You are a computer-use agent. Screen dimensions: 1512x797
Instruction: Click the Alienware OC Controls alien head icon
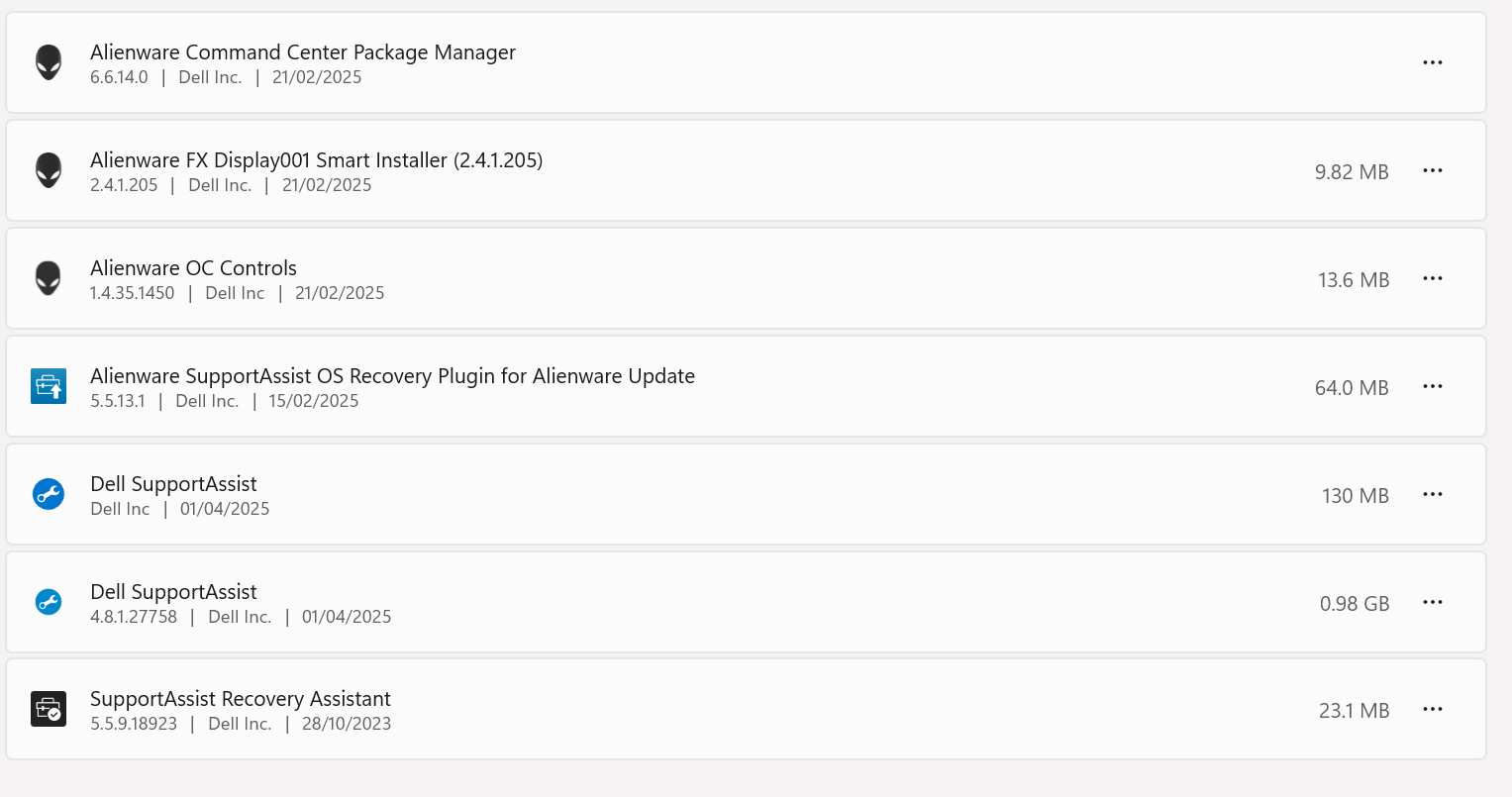[49, 278]
